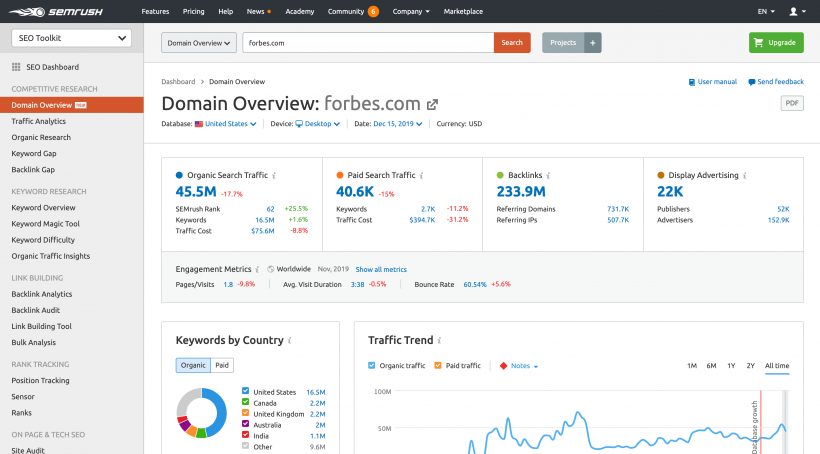Select the 6M time range

pyautogui.click(x=711, y=366)
